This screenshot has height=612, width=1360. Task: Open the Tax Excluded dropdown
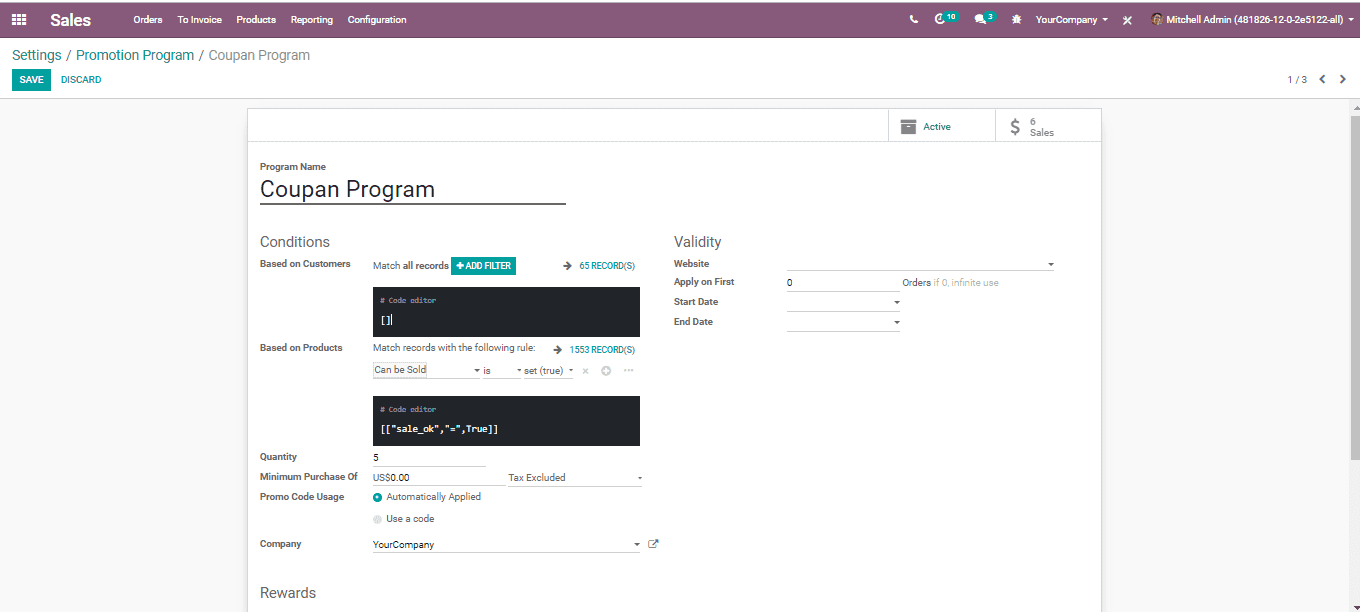[x=575, y=478]
